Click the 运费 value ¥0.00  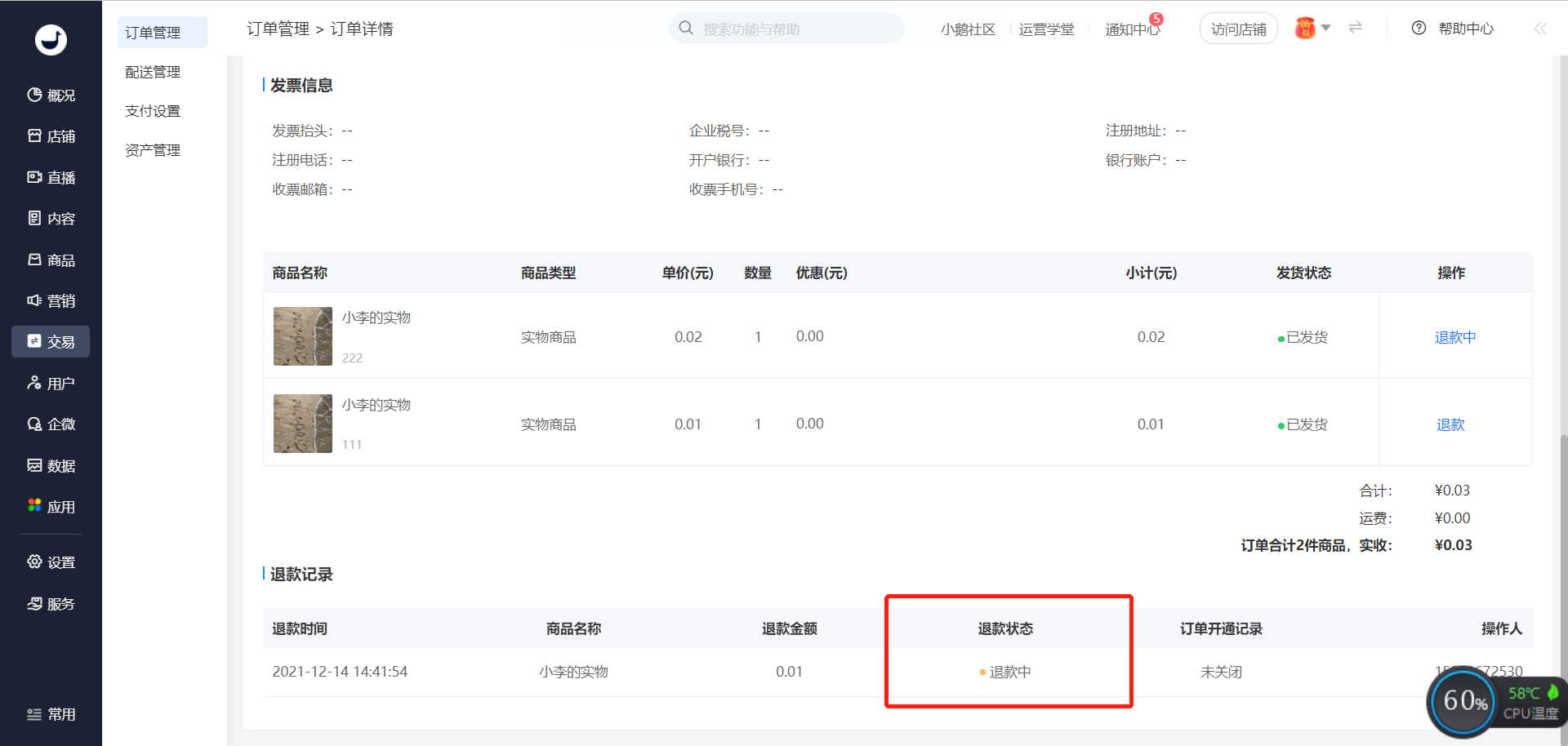tap(1453, 518)
